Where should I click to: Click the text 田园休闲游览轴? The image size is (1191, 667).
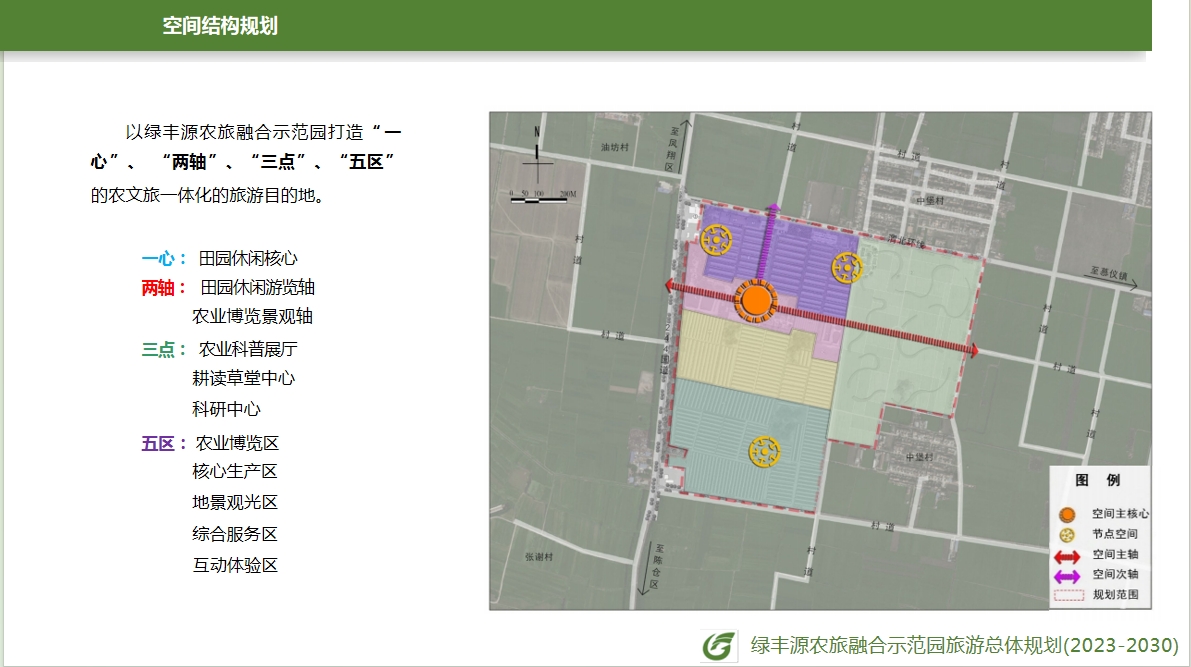(257, 288)
